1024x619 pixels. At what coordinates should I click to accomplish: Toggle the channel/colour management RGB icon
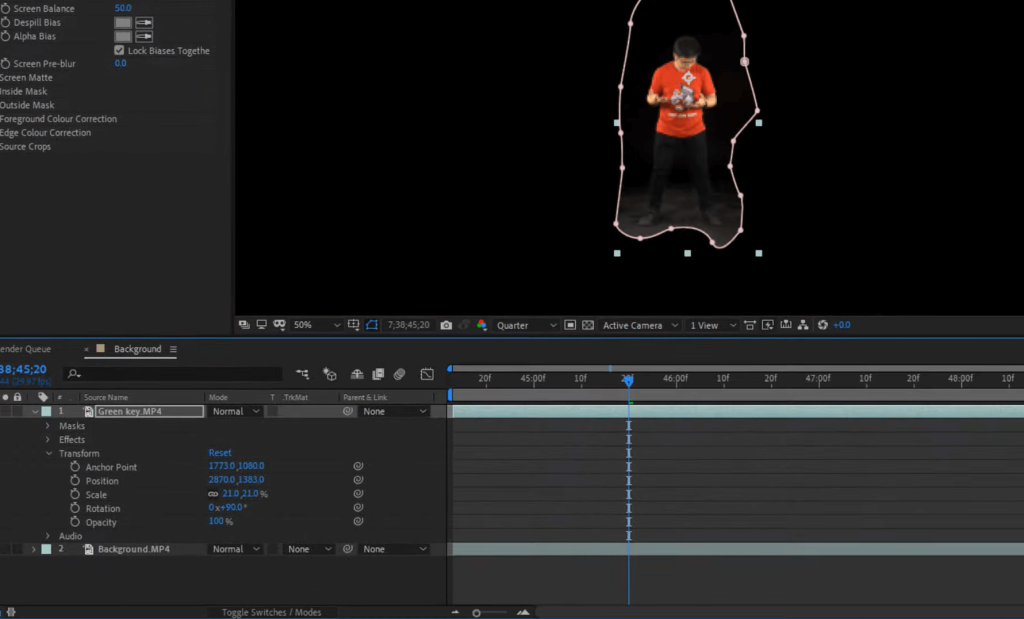point(481,325)
